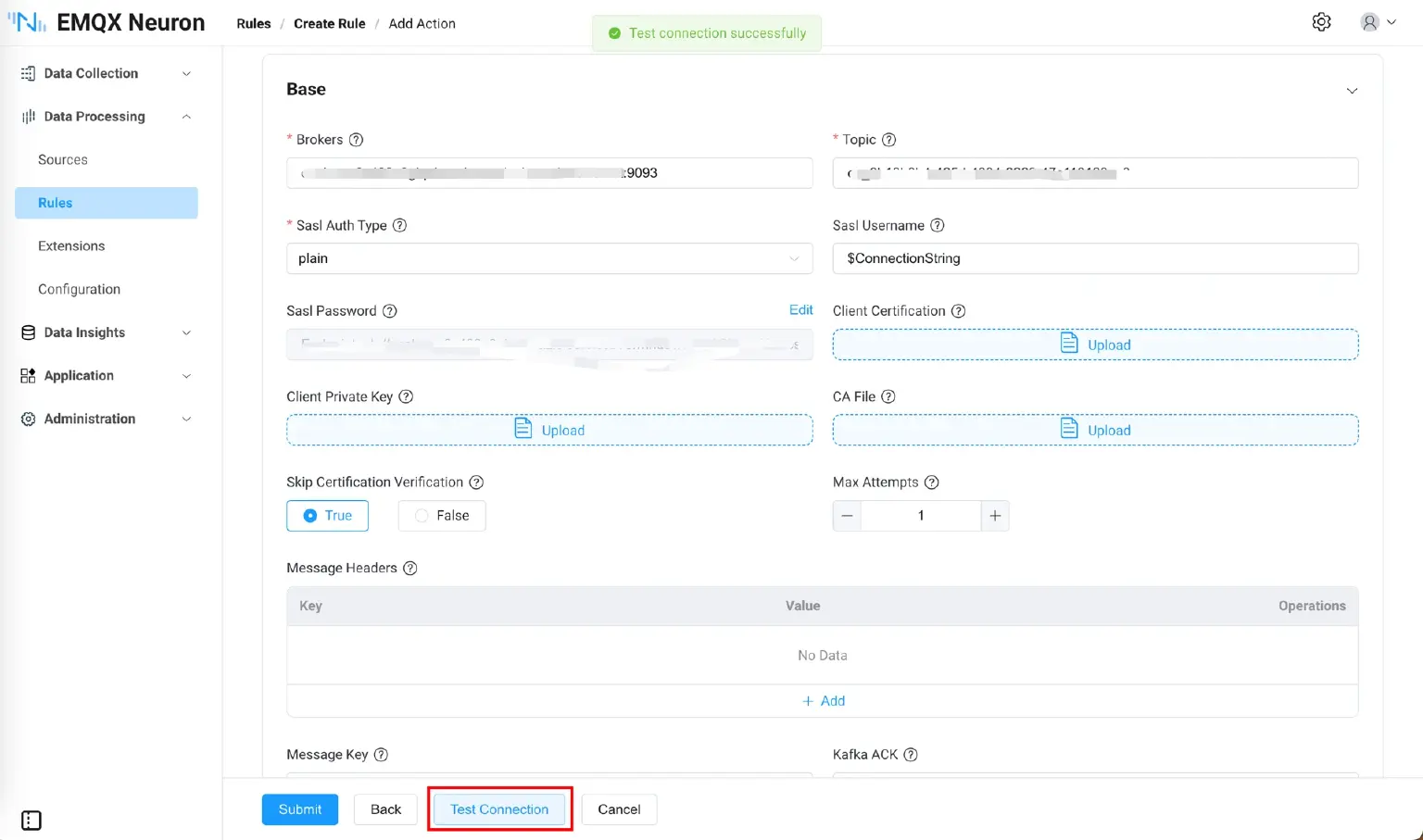Click the Message Headers help icon
1423x840 pixels.
pyautogui.click(x=410, y=568)
